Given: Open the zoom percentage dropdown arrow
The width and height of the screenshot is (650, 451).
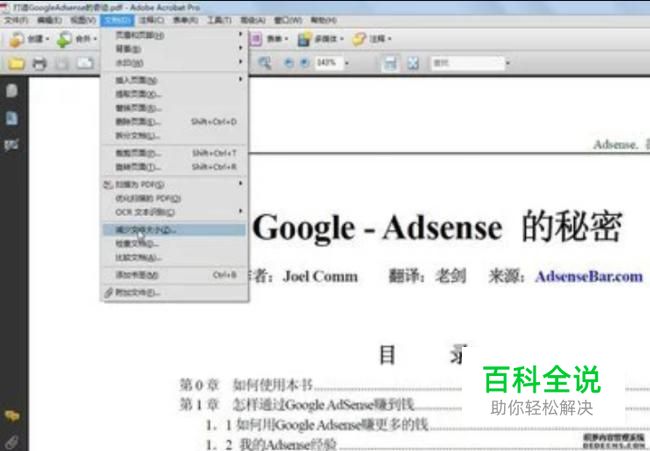Looking at the screenshot, I should click(x=347, y=63).
